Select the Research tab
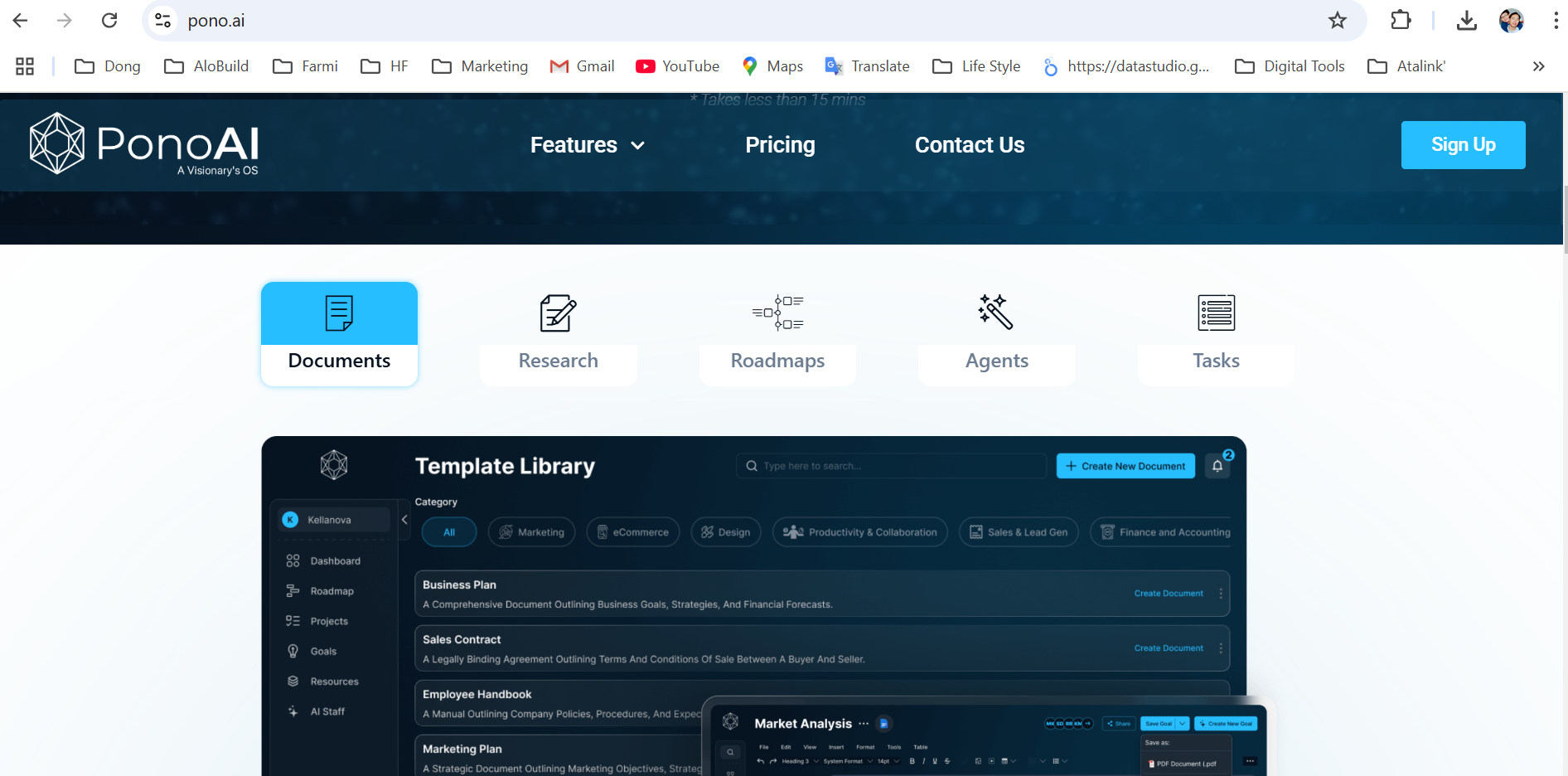 [x=558, y=334]
